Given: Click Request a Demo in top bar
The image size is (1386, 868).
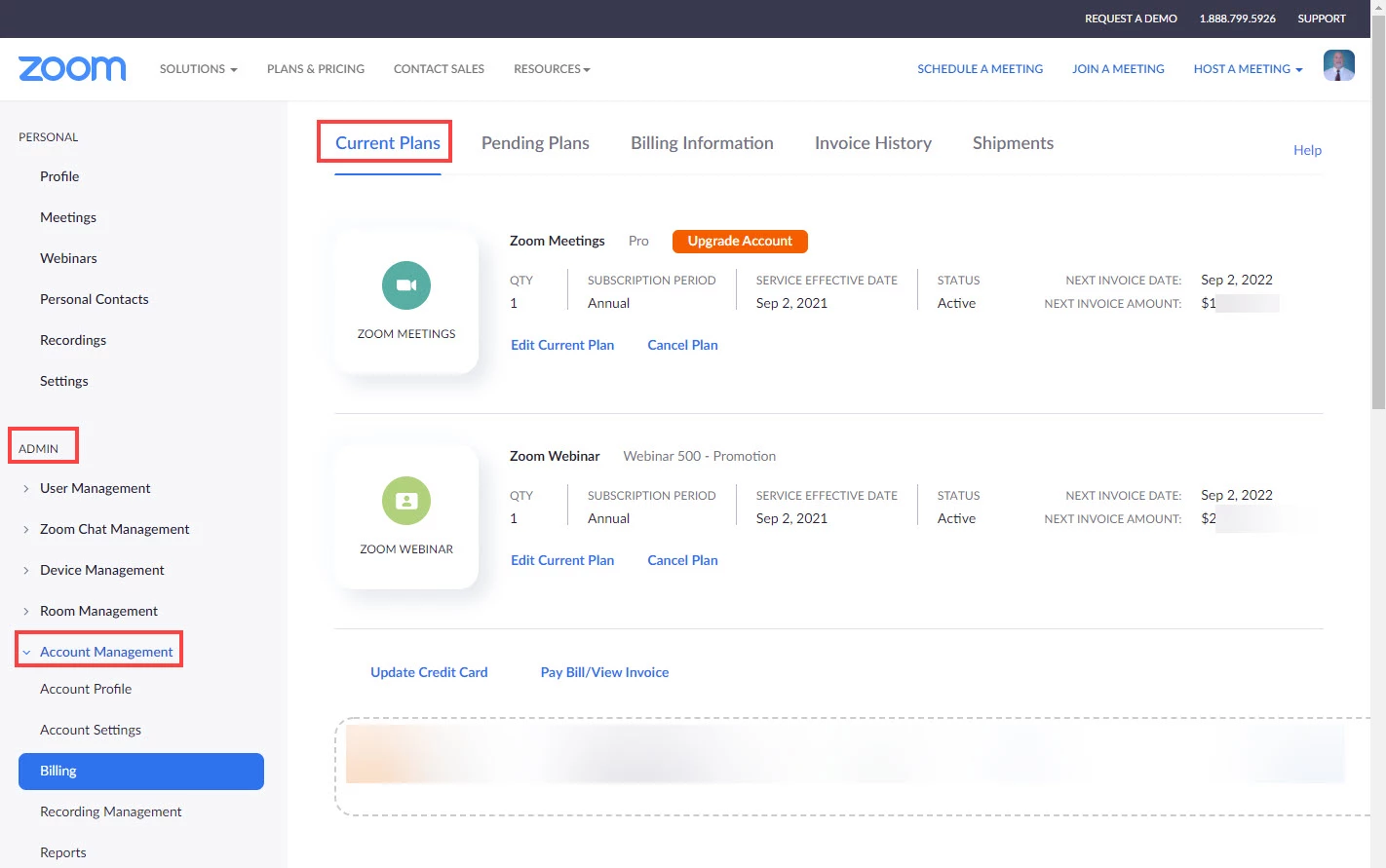Looking at the screenshot, I should 1131,19.
